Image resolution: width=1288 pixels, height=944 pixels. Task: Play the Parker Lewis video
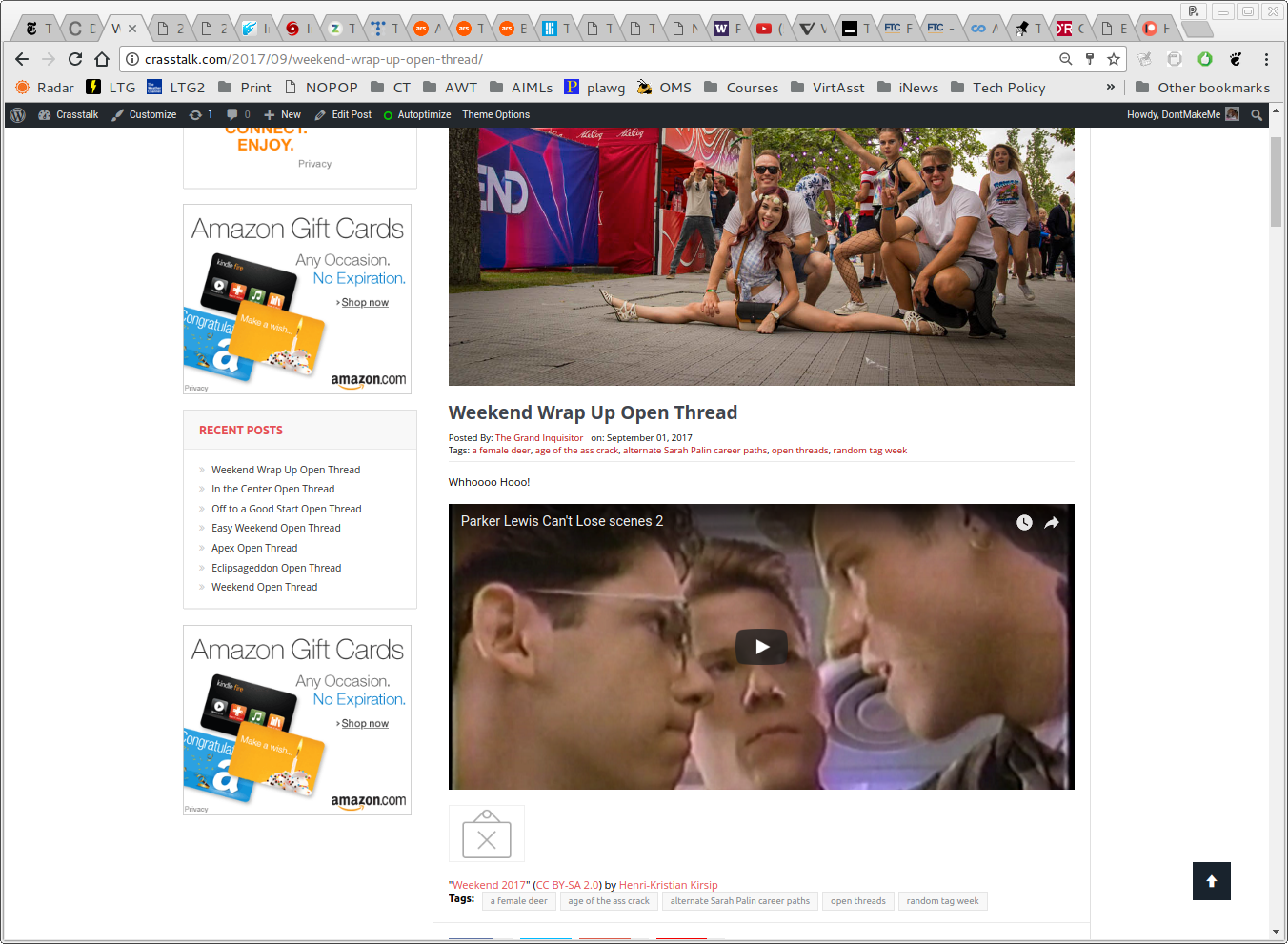click(761, 647)
